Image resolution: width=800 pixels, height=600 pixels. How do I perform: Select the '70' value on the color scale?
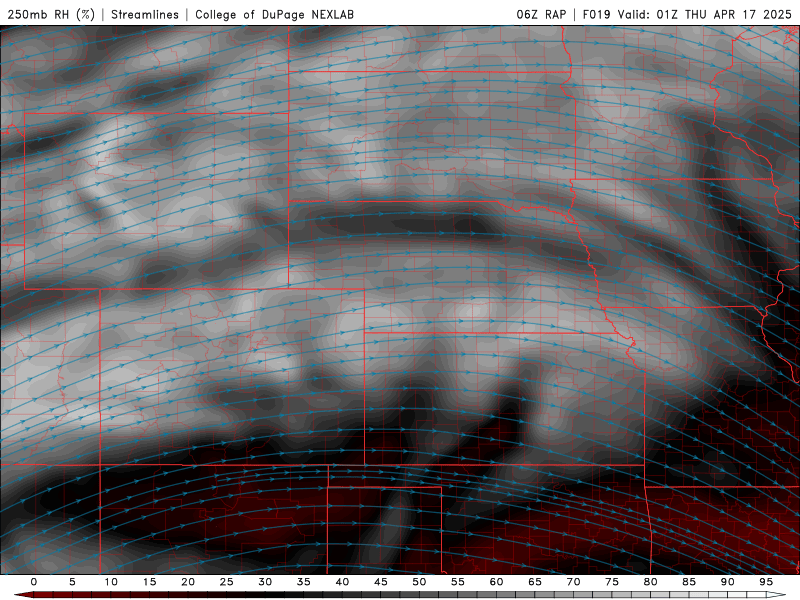pyautogui.click(x=573, y=582)
